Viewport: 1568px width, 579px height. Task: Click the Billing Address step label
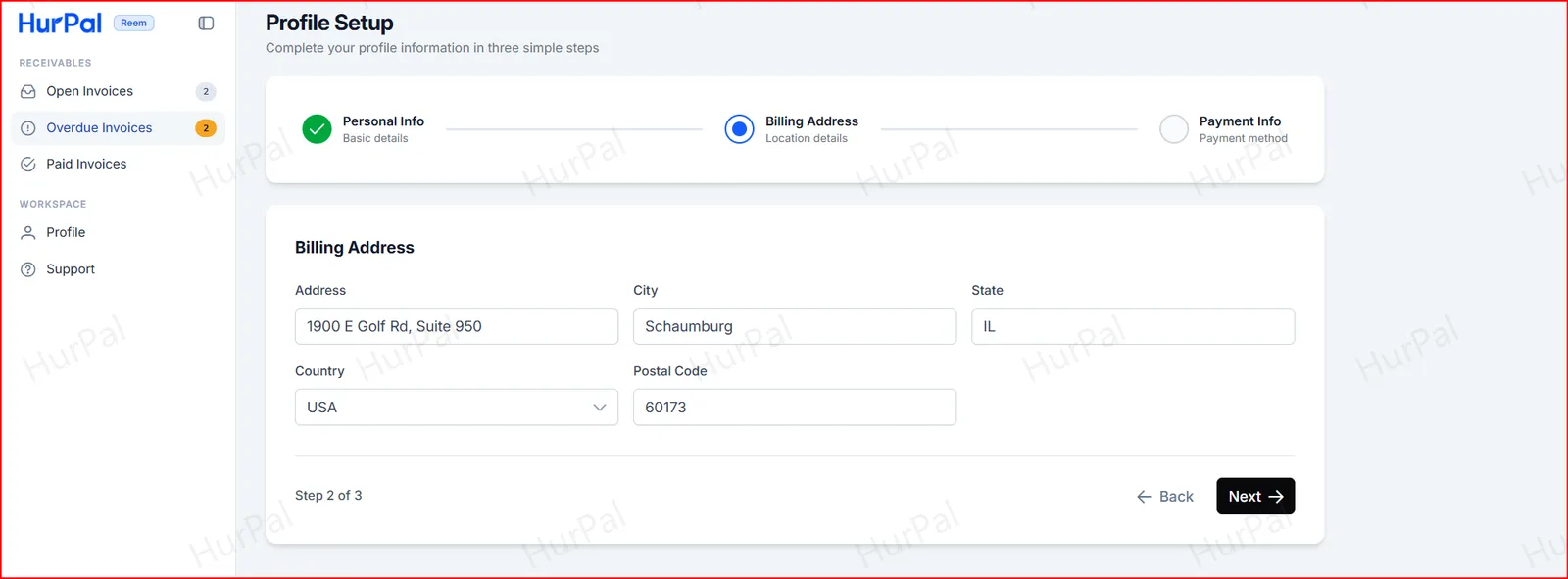(x=811, y=121)
